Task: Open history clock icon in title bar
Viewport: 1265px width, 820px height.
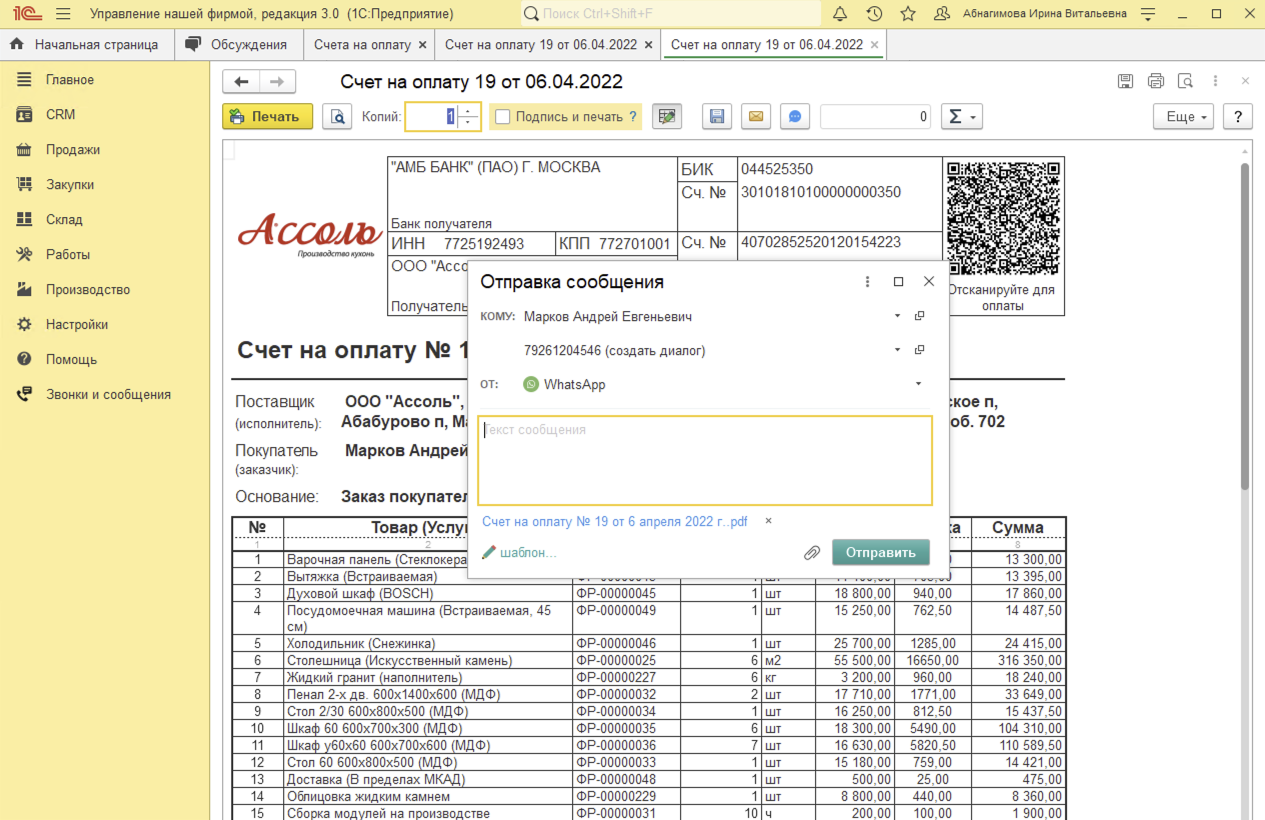Action: 874,14
